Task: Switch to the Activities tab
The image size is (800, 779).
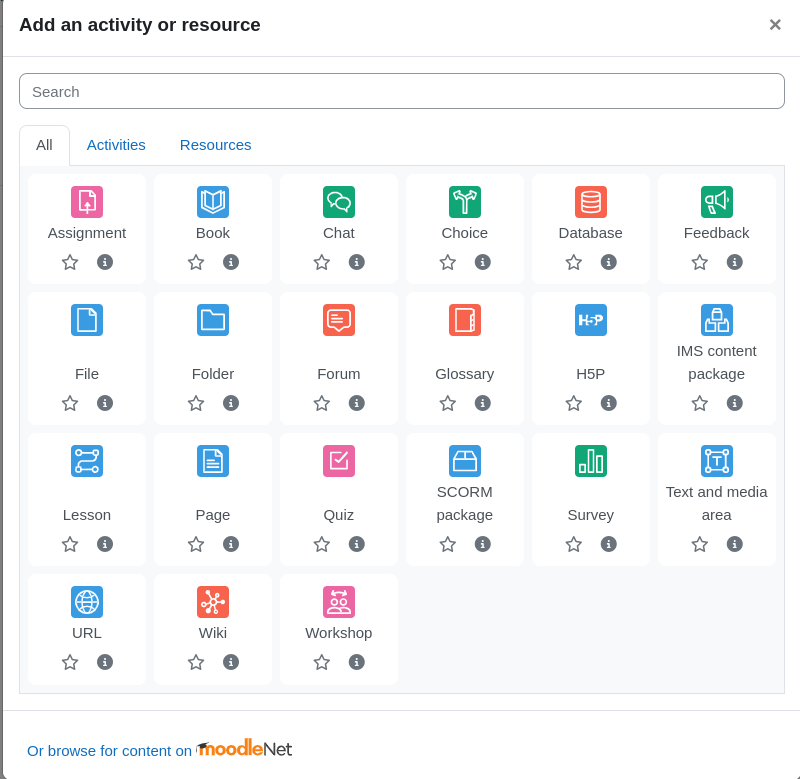Action: [x=116, y=145]
